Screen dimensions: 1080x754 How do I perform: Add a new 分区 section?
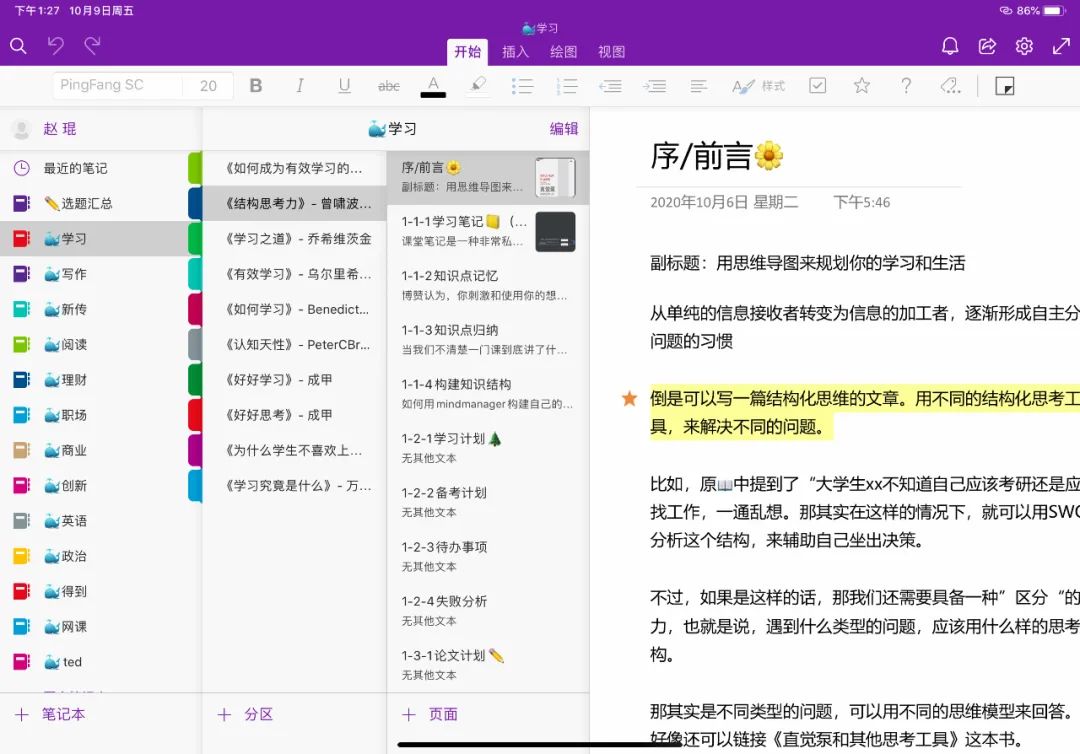246,714
